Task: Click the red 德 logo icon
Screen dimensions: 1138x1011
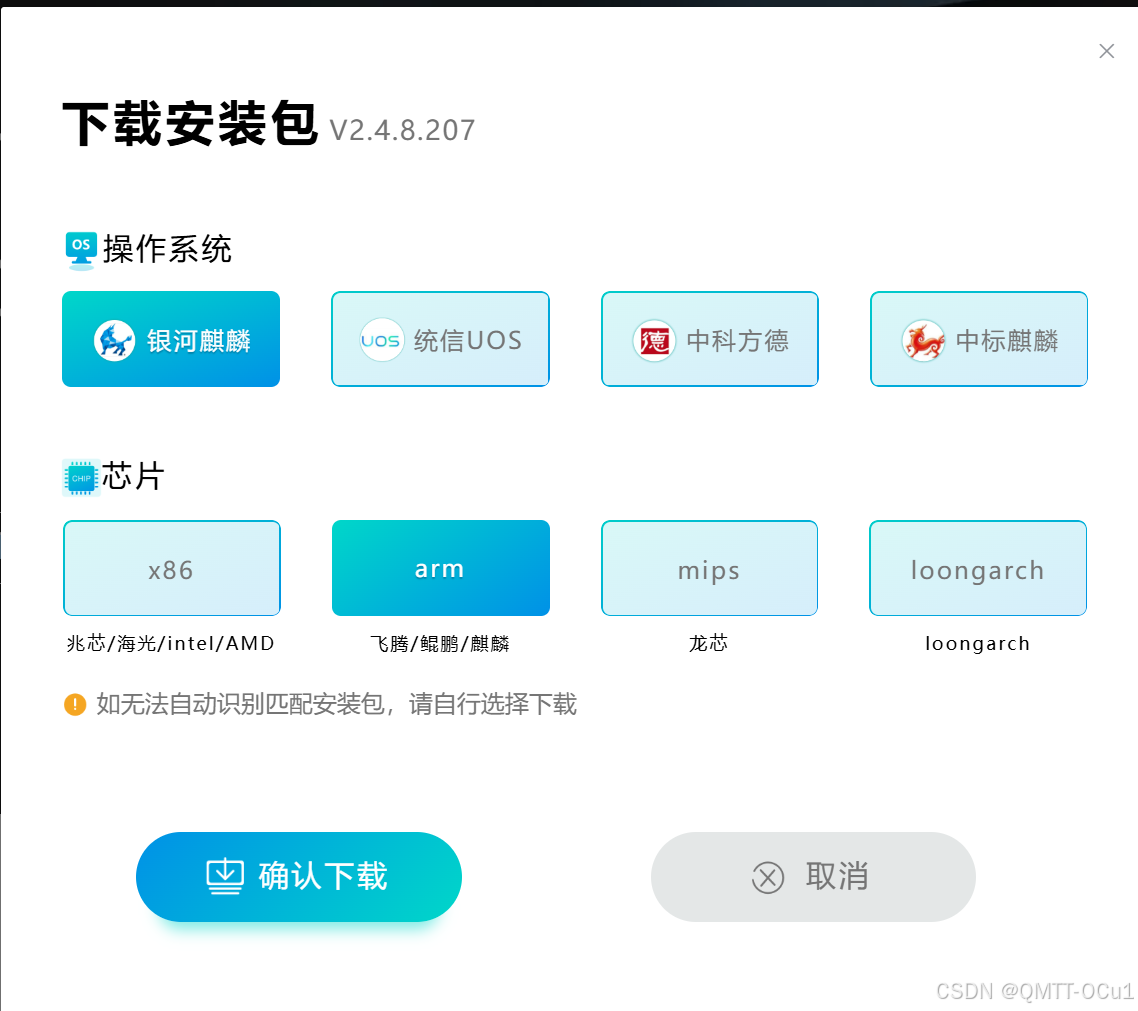Action: pos(654,340)
